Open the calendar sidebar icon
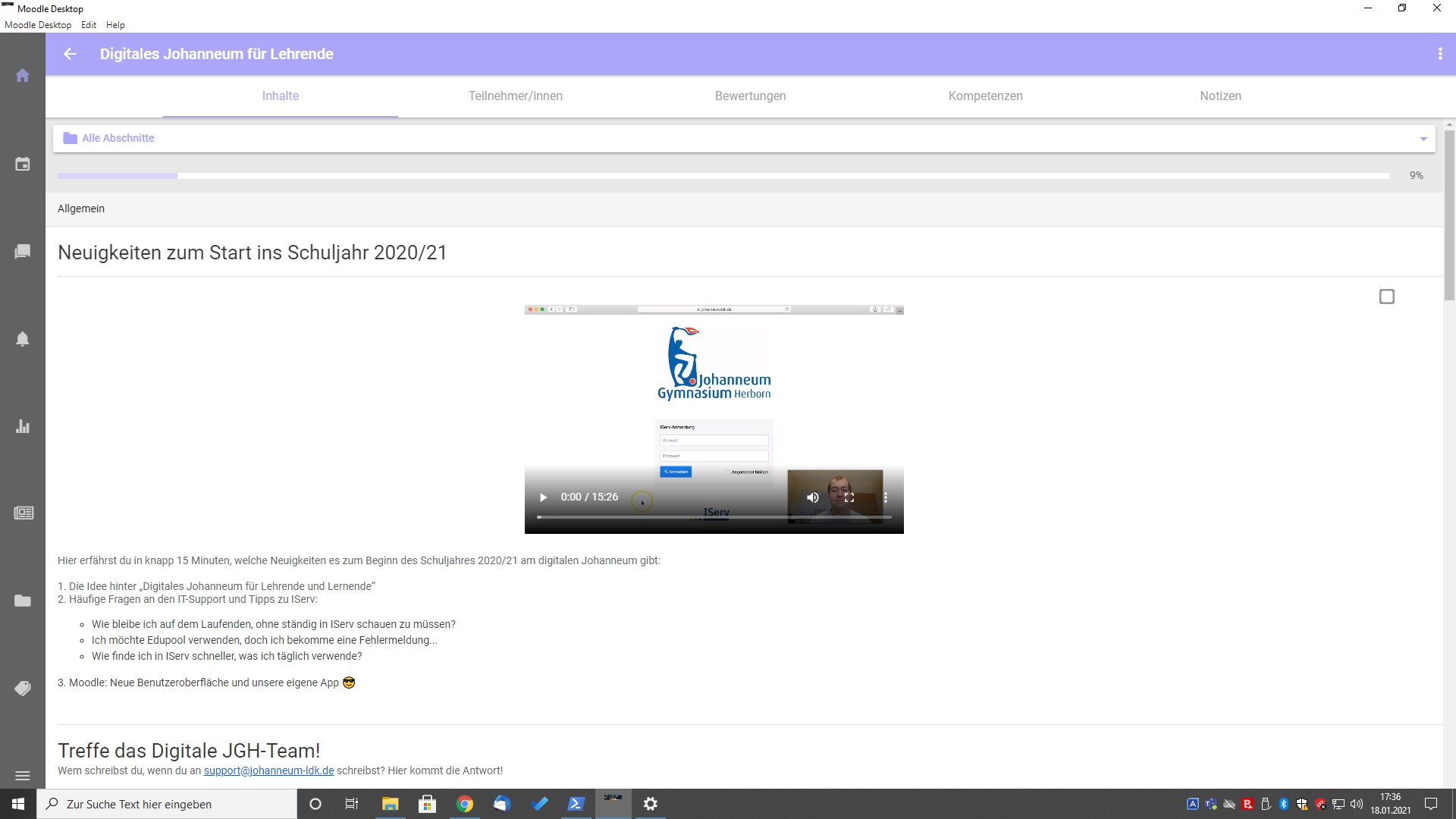This screenshot has height=819, width=1456. pyautogui.click(x=23, y=164)
